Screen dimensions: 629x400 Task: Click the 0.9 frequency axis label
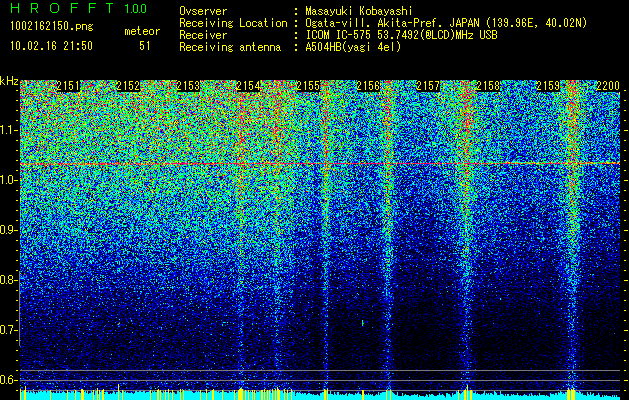tap(9, 230)
